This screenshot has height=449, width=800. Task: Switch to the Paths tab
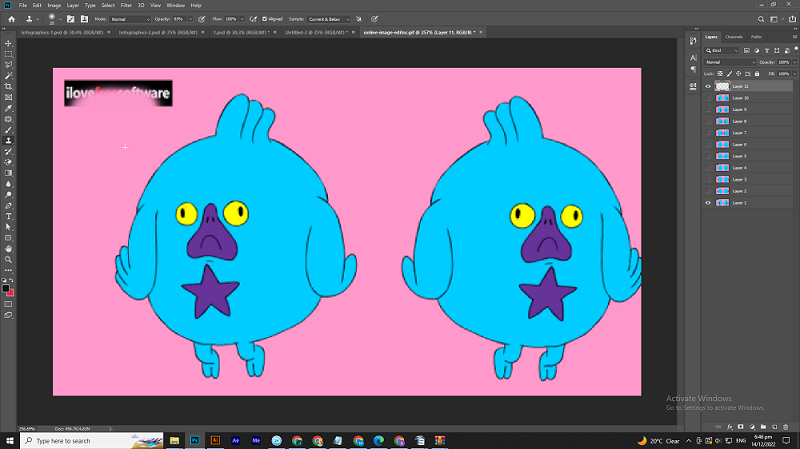pos(756,37)
